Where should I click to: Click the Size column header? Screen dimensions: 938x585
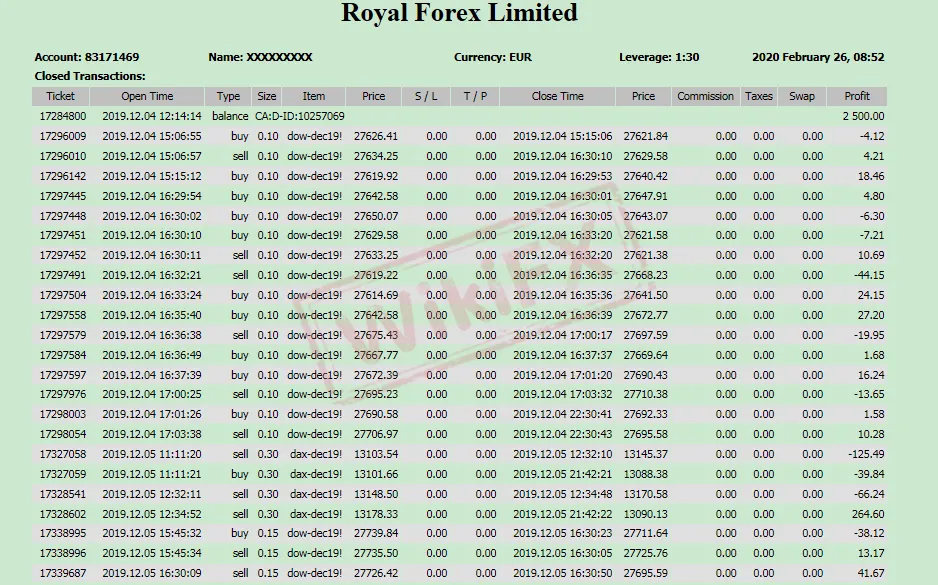[267, 96]
